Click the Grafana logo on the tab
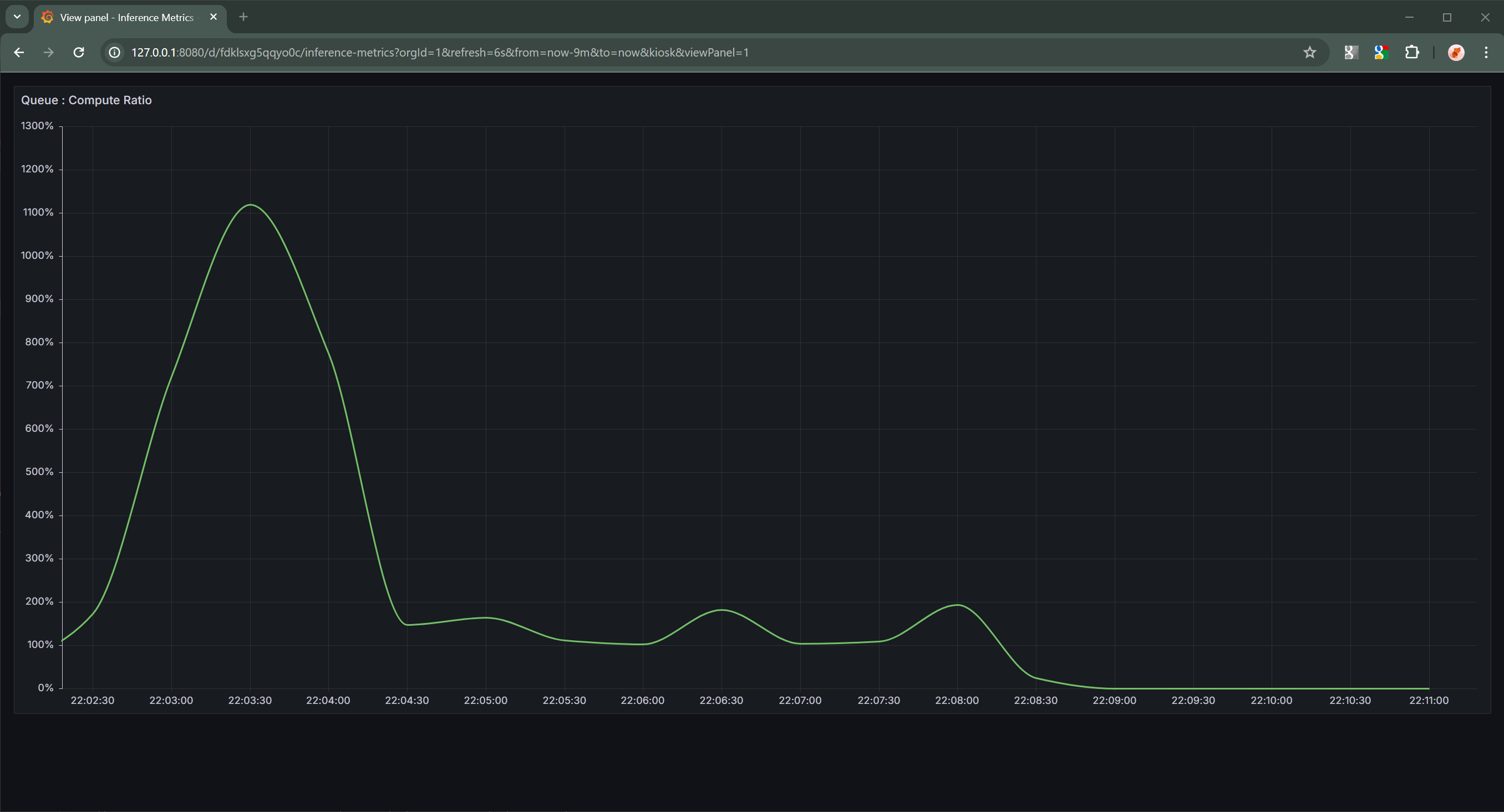This screenshot has height=812, width=1504. point(47,18)
